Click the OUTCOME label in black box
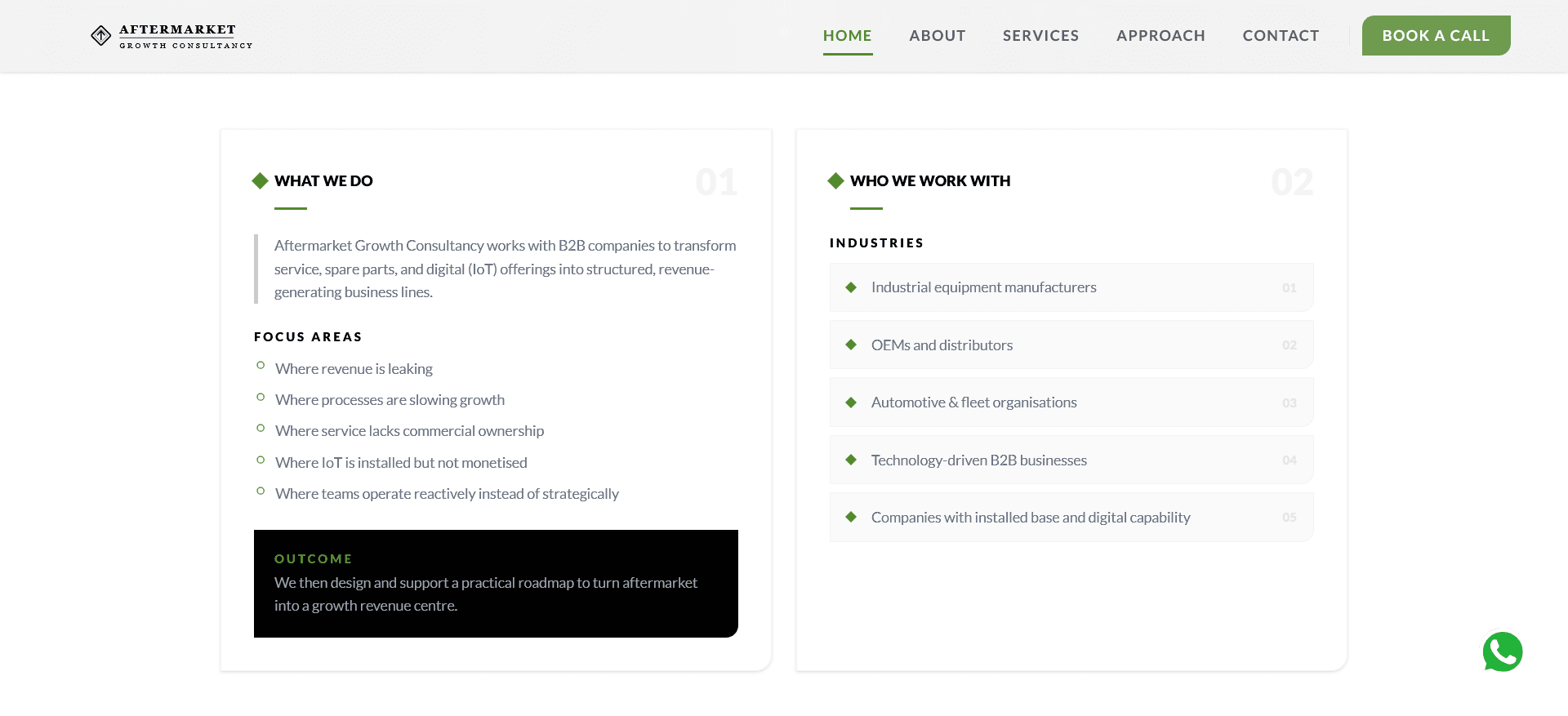Screen dimensions: 1568x716 point(314,559)
